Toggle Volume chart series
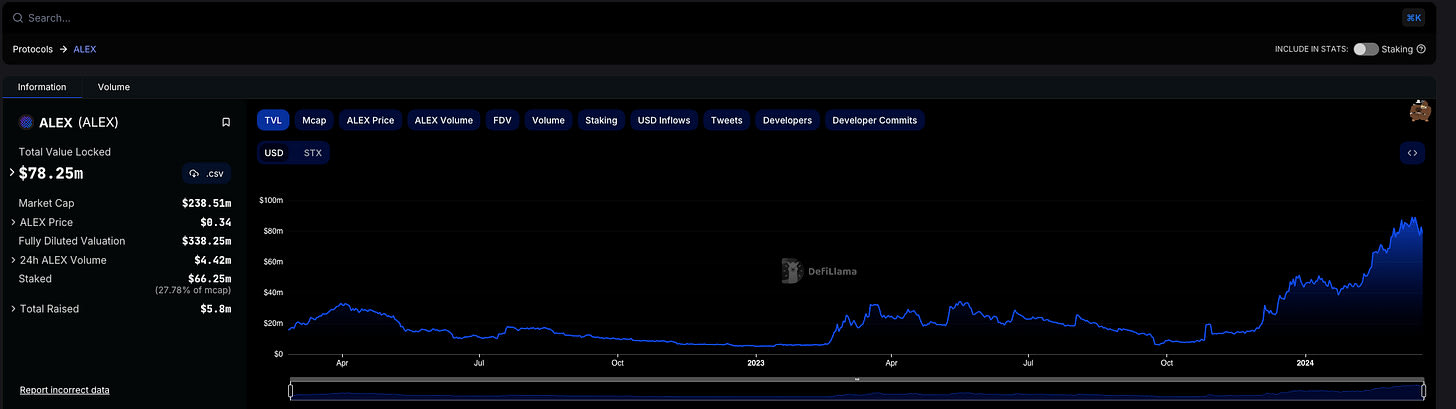1456x409 pixels. pyautogui.click(x=548, y=120)
